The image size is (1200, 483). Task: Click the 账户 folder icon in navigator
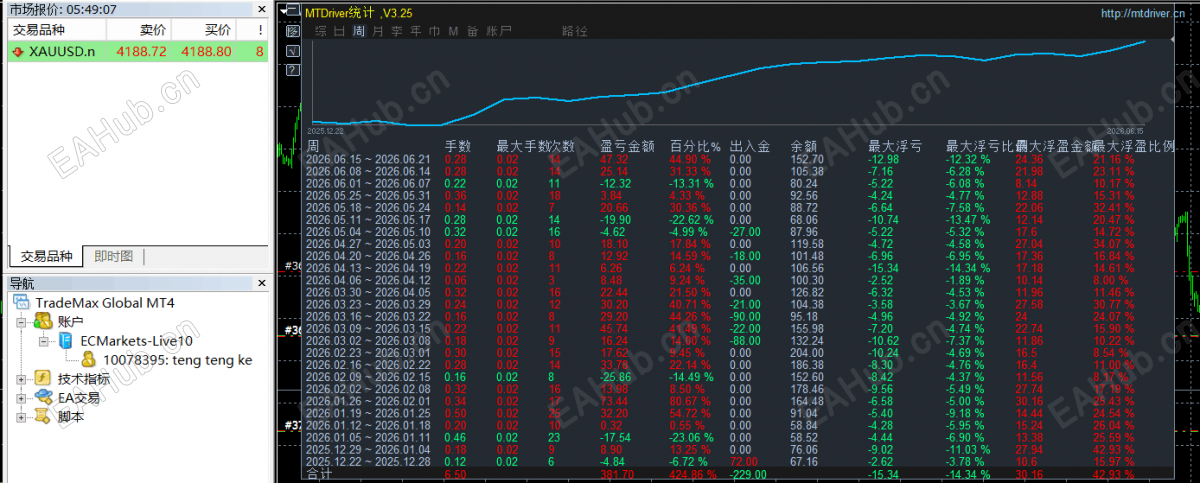43,321
